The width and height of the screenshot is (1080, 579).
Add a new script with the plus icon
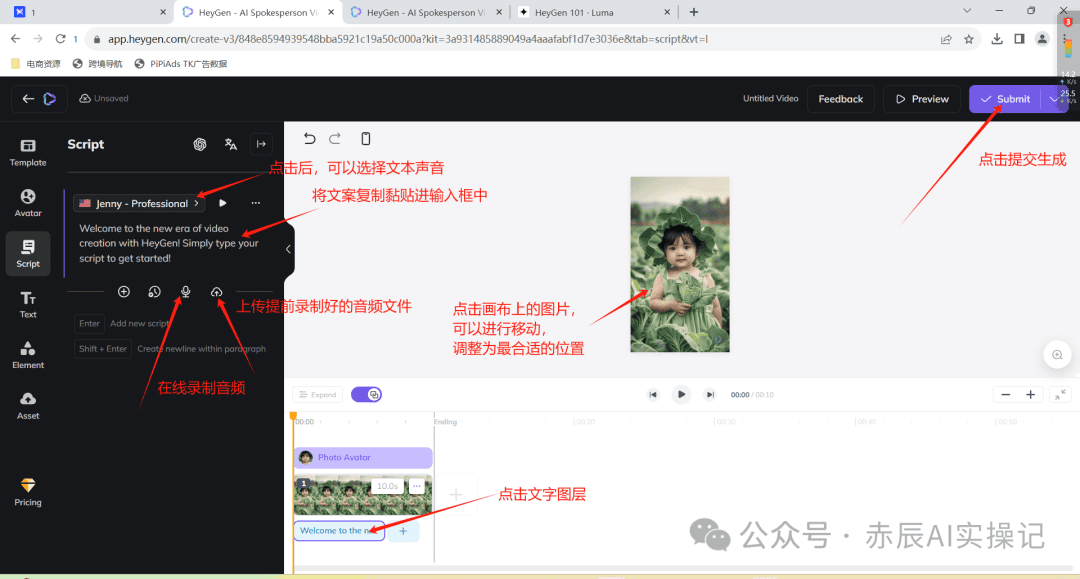pyautogui.click(x=124, y=291)
